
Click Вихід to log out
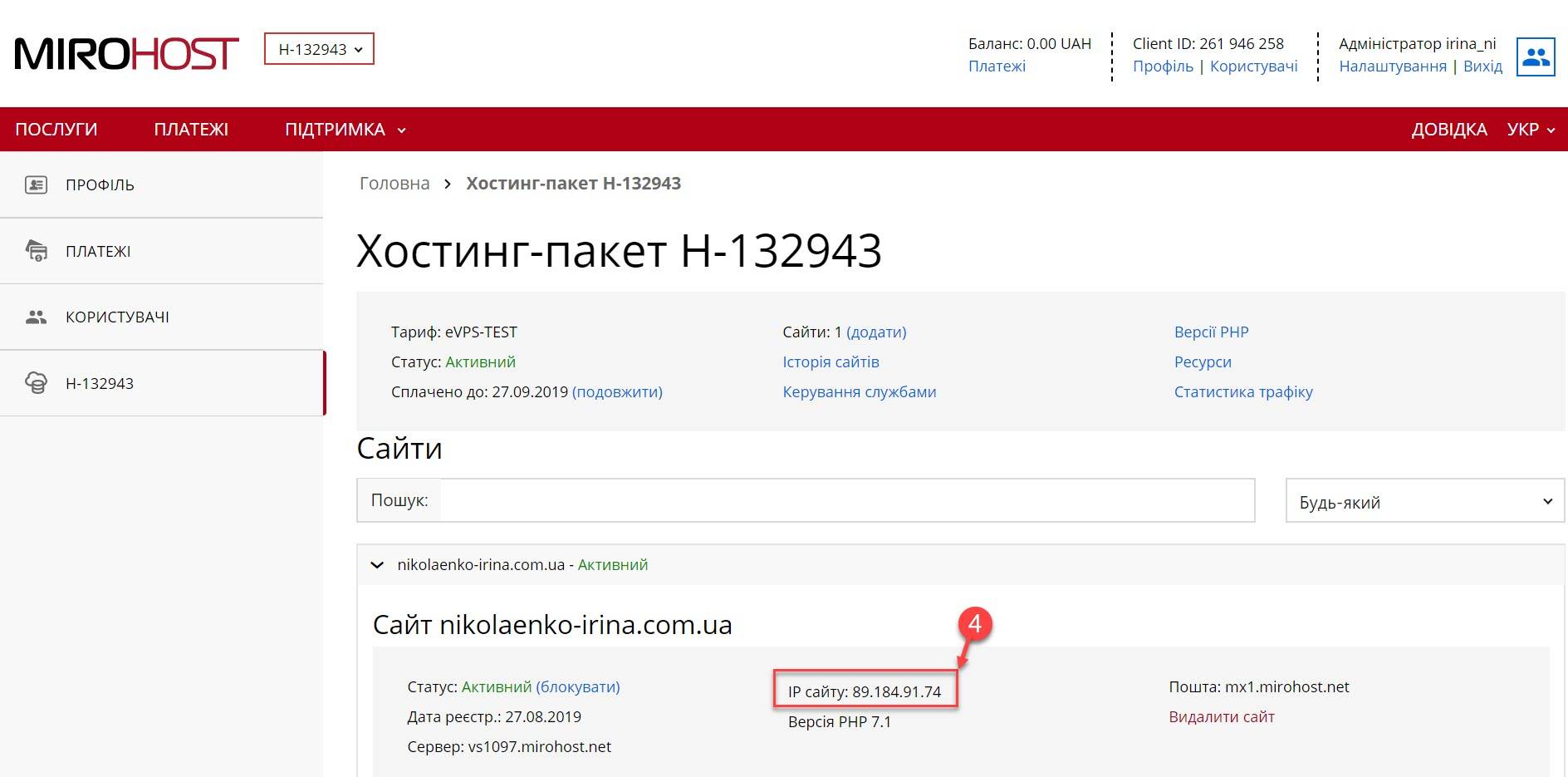(x=1482, y=66)
